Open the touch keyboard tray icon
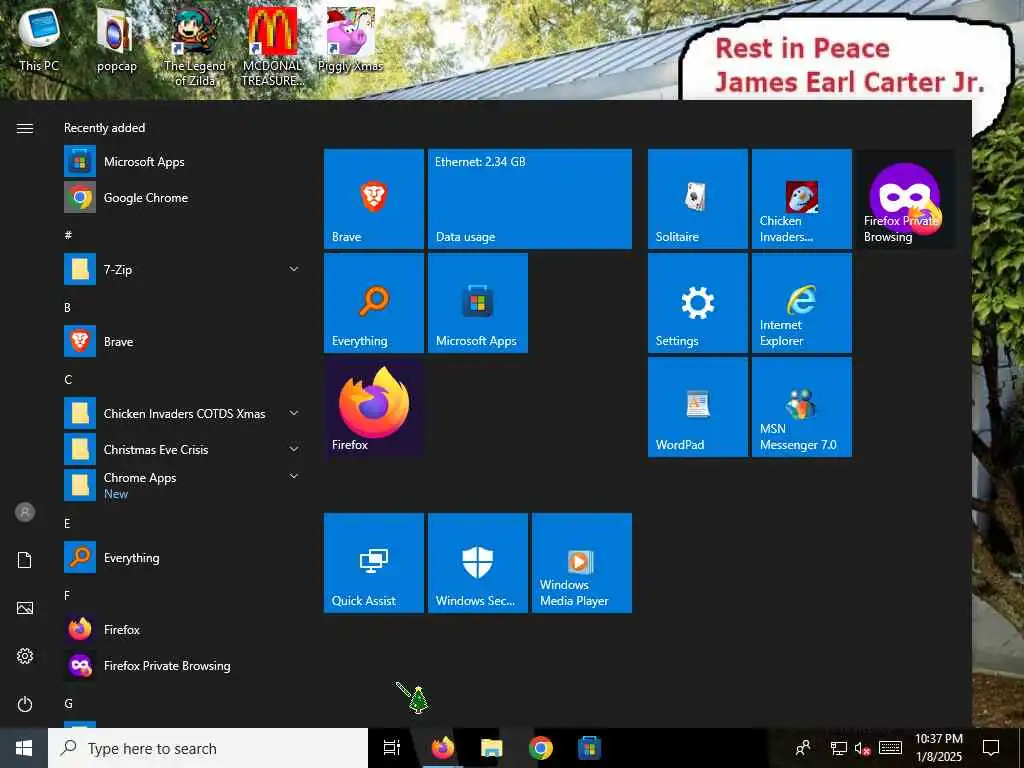The image size is (1024, 768). (x=890, y=748)
